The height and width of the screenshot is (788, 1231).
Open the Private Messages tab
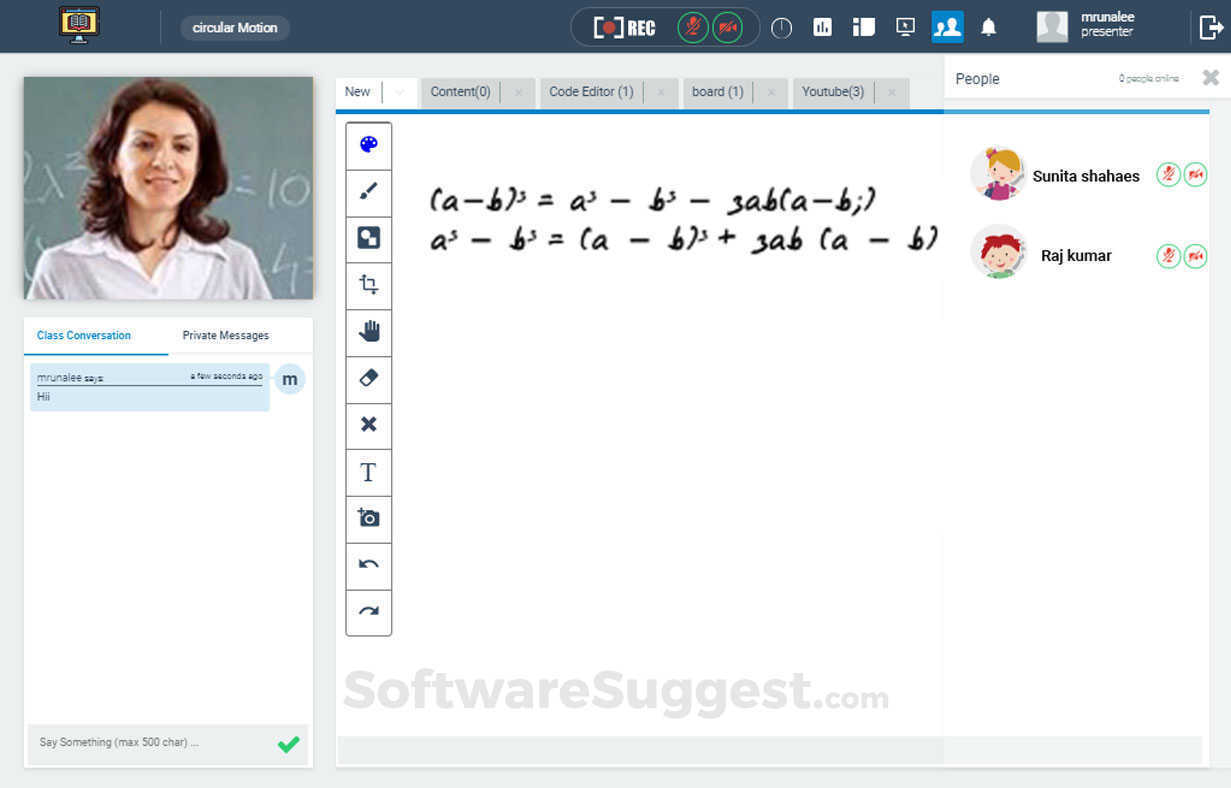point(224,335)
